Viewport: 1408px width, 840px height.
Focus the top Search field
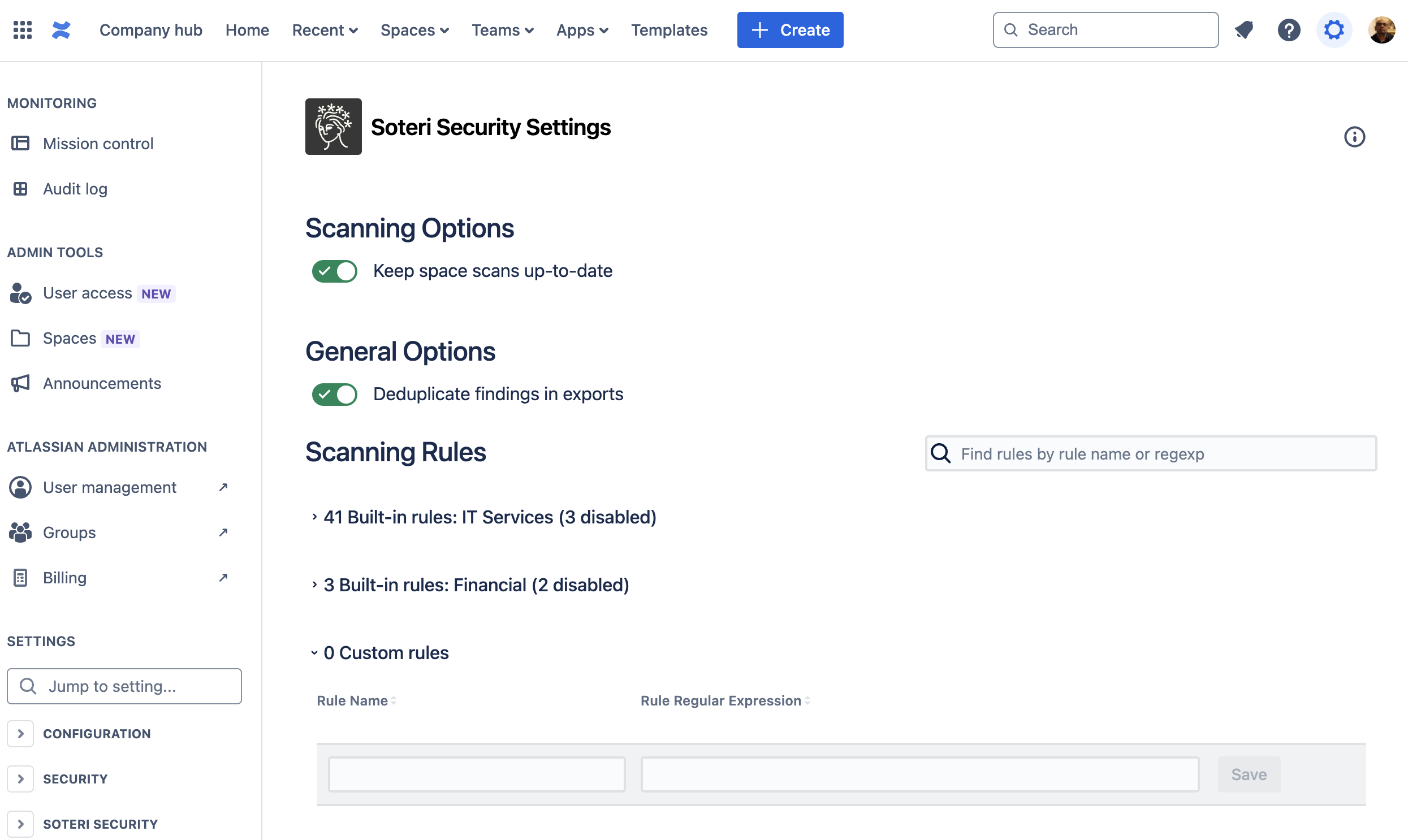click(x=1105, y=30)
